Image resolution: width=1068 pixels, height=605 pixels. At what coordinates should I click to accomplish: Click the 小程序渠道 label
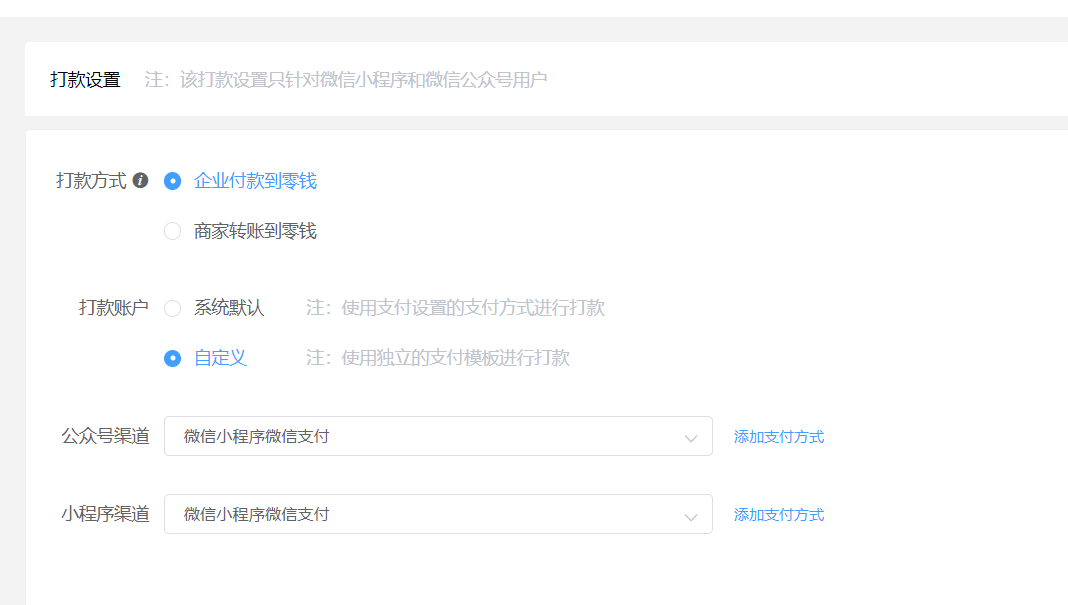point(106,514)
